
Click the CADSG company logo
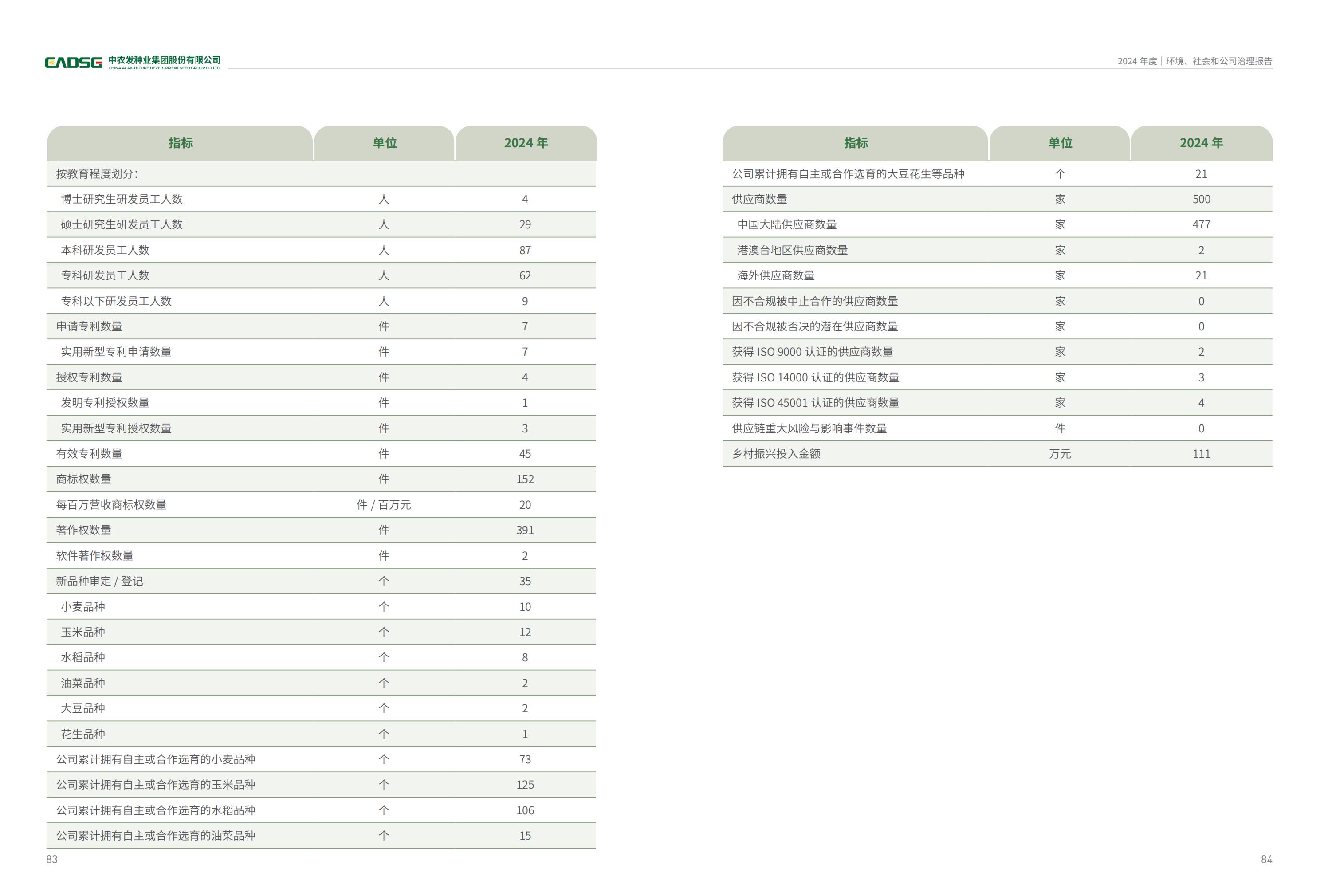[x=133, y=62]
